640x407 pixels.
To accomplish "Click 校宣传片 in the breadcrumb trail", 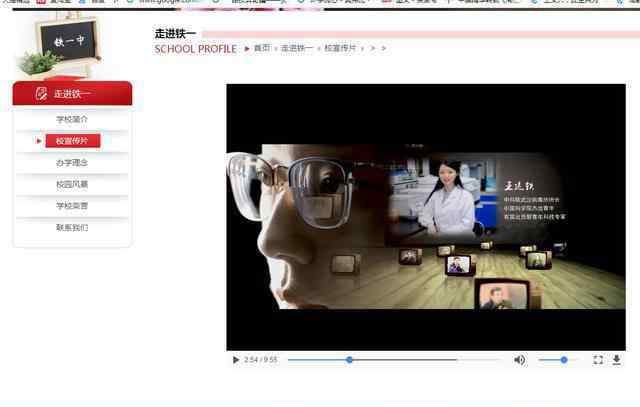I will tap(340, 48).
